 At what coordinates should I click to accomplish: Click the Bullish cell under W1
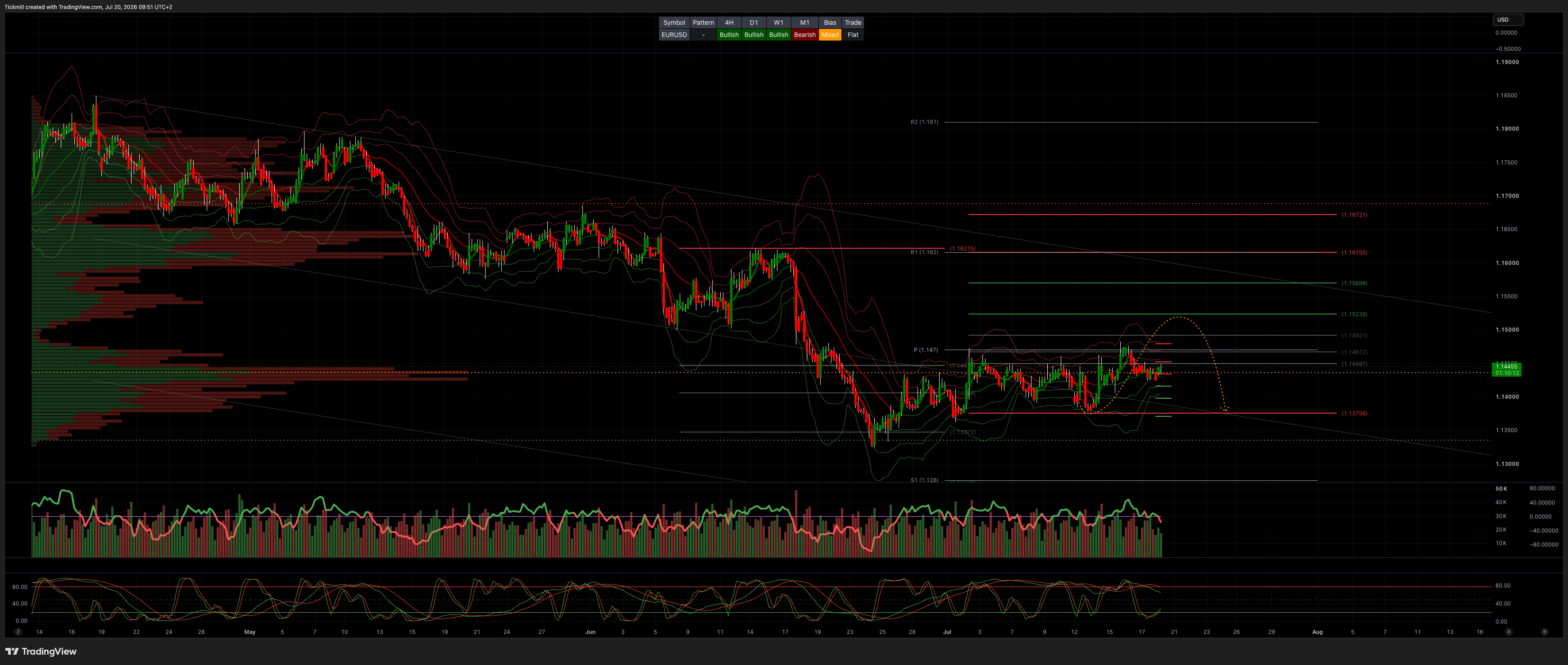(778, 35)
